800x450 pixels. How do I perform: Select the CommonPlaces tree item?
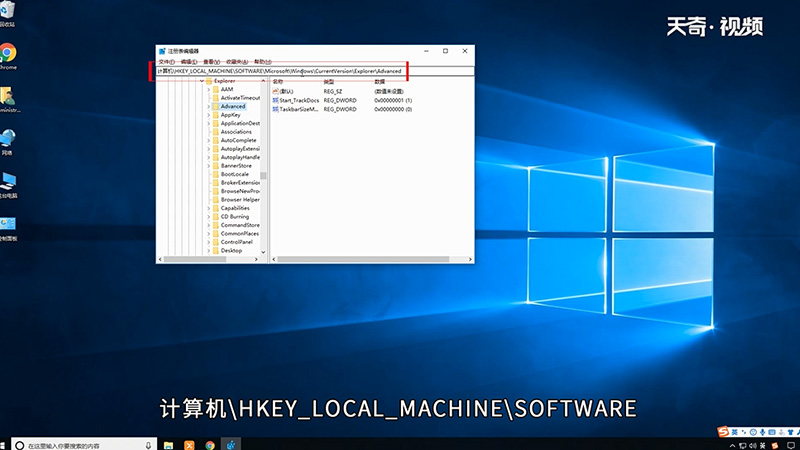click(239, 234)
